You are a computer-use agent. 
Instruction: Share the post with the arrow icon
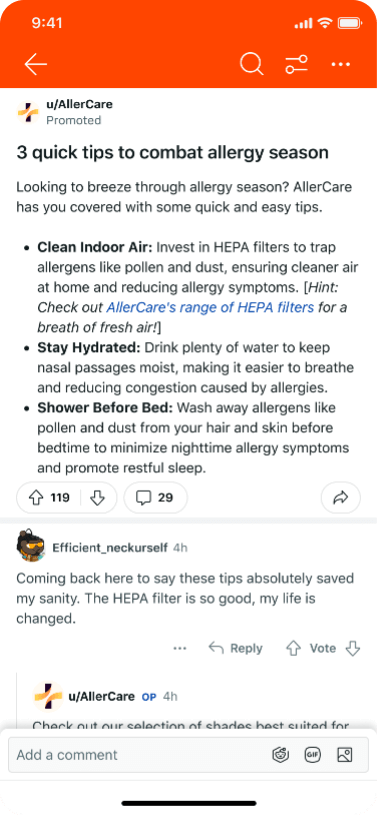(x=341, y=498)
